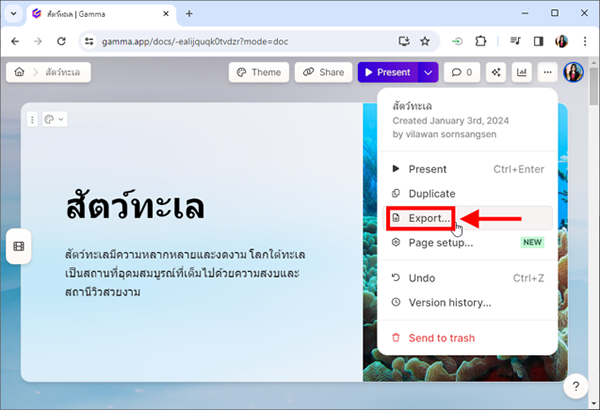Click the Created January 3rd, 2024 text

[450, 121]
